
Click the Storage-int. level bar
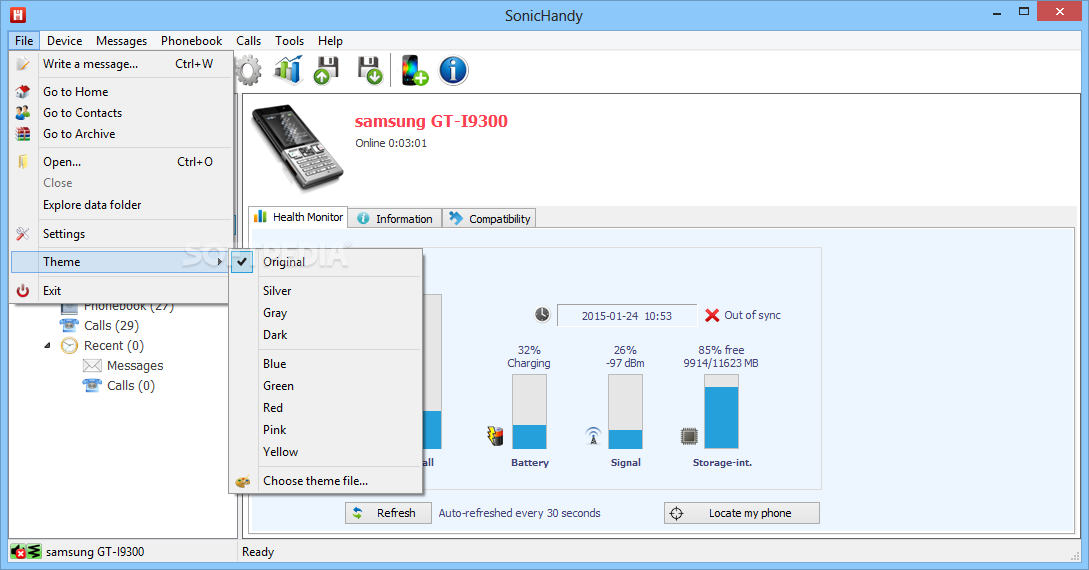pos(721,412)
